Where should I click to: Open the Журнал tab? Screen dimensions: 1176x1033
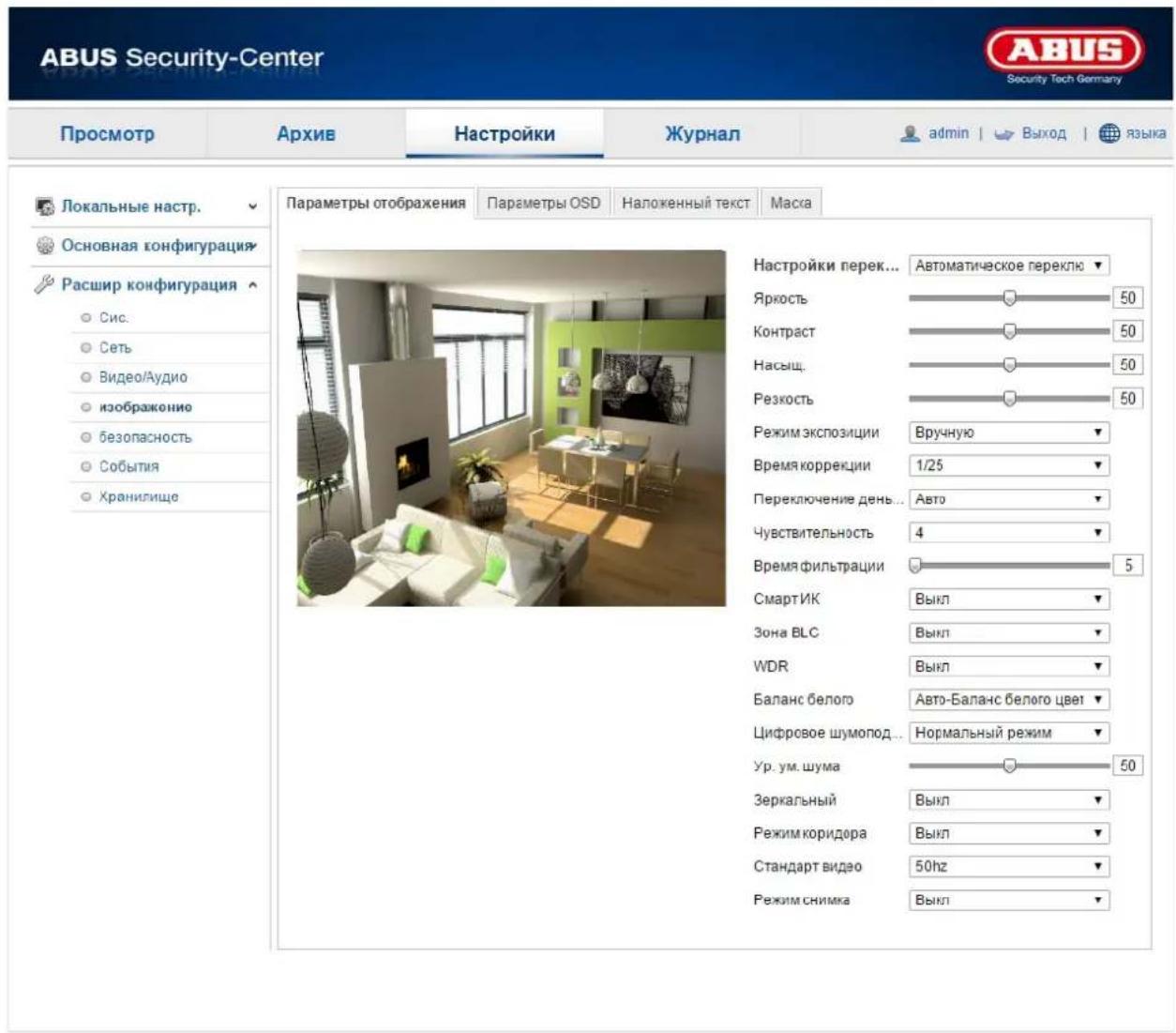click(x=702, y=133)
